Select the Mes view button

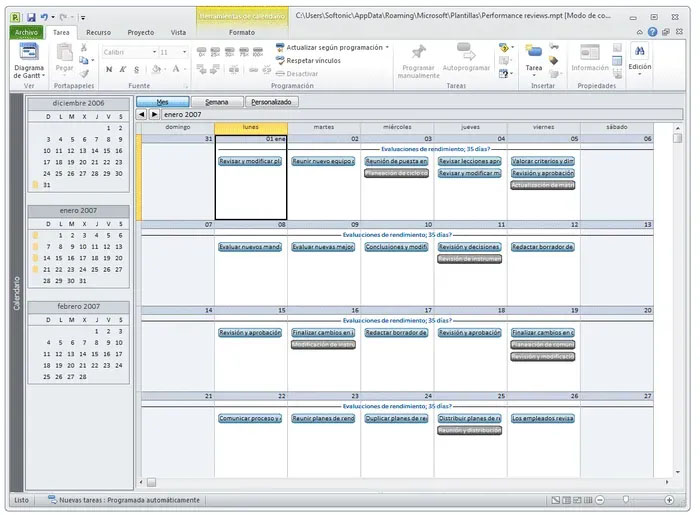tap(162, 102)
